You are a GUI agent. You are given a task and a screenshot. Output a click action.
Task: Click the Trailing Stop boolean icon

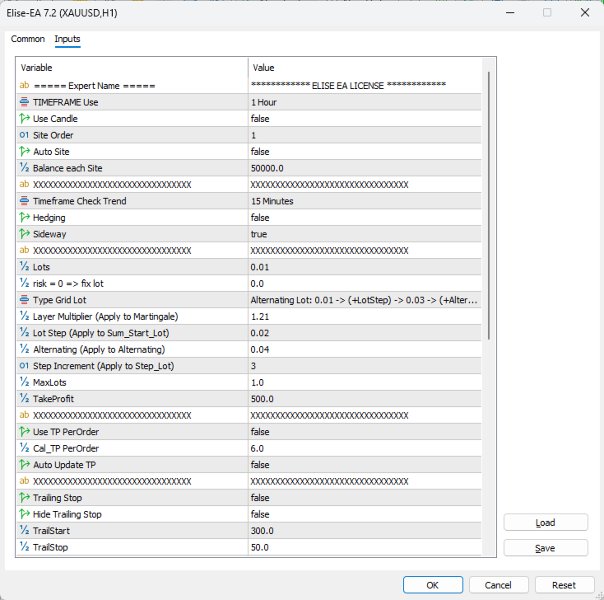tap(24, 497)
